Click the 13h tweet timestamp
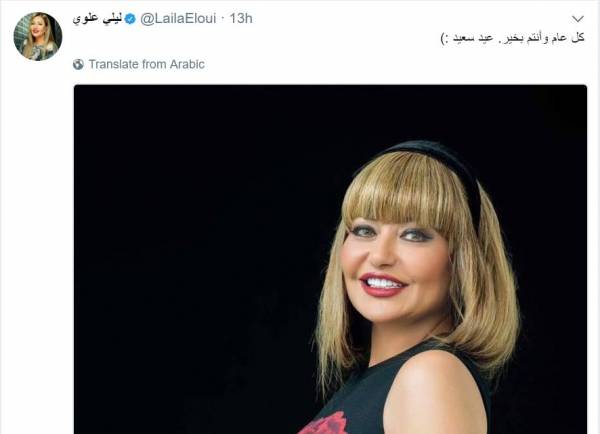 [241, 18]
